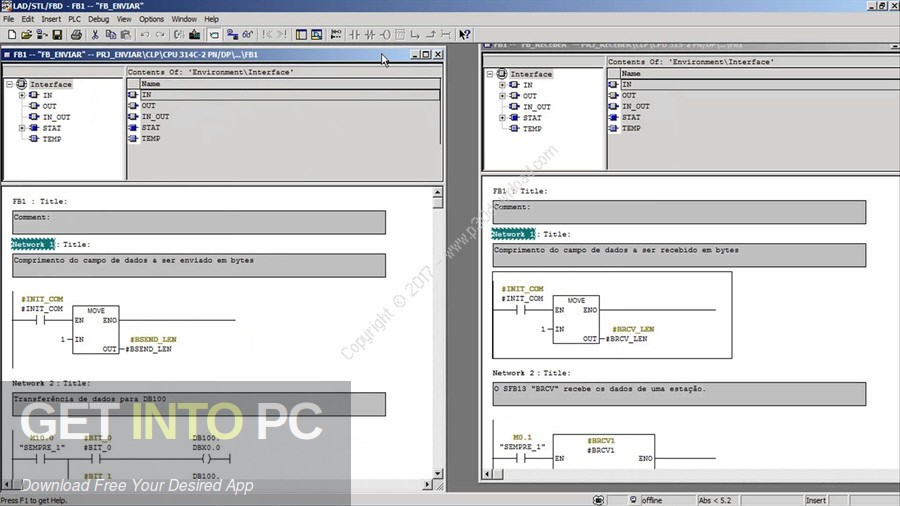The width and height of the screenshot is (900, 506).
Task: Save the block with the floppy disk icon
Action: click(57, 35)
